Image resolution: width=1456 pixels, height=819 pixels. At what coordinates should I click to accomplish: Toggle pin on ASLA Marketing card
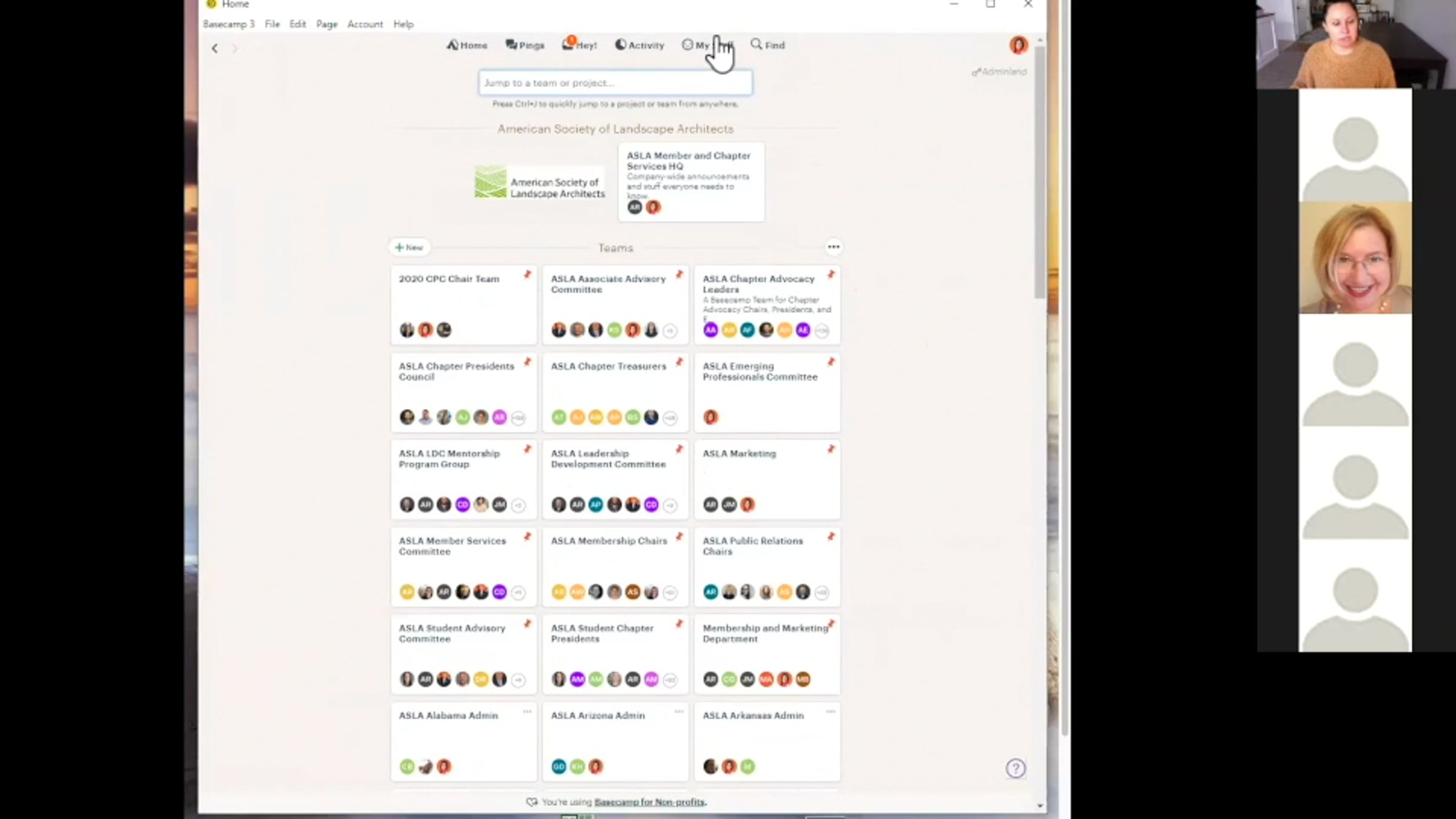(831, 450)
